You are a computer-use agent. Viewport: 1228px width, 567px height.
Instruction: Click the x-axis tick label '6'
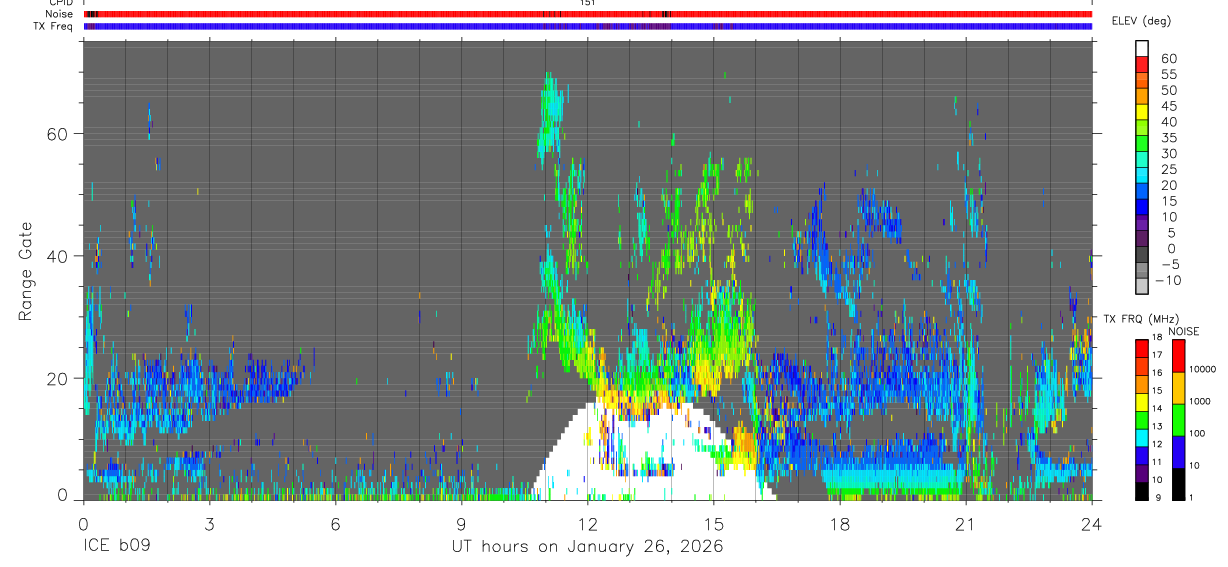pos(335,524)
